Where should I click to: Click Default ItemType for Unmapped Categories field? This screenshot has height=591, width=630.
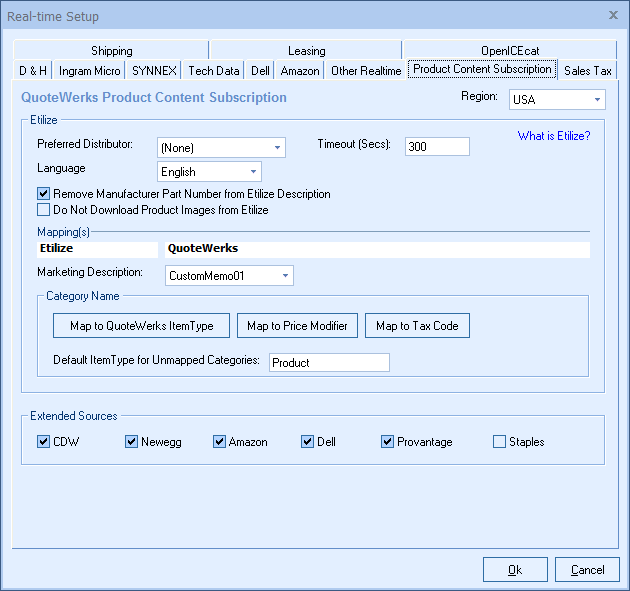pyautogui.click(x=329, y=362)
